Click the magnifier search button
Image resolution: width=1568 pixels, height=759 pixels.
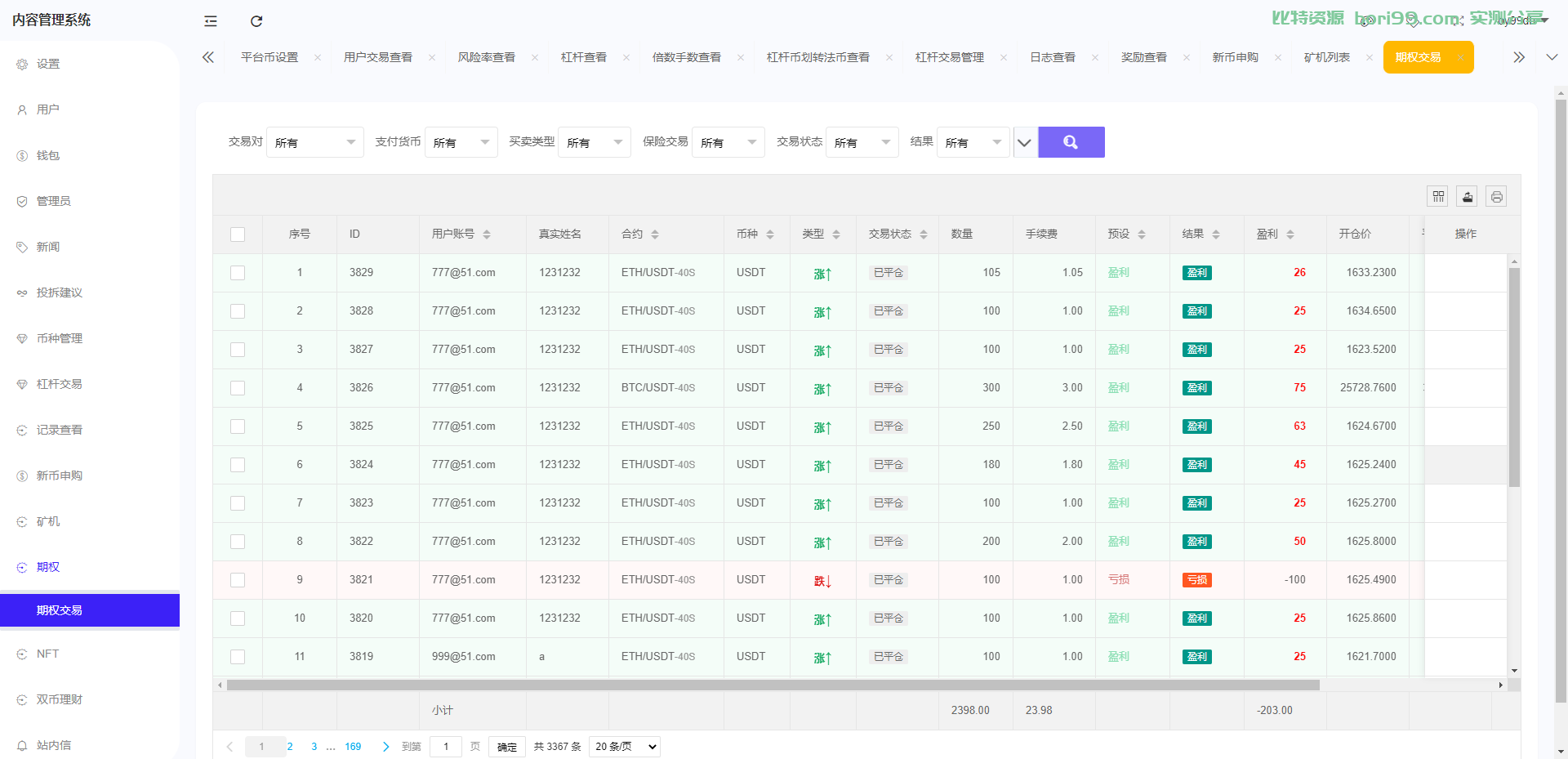[x=1071, y=142]
